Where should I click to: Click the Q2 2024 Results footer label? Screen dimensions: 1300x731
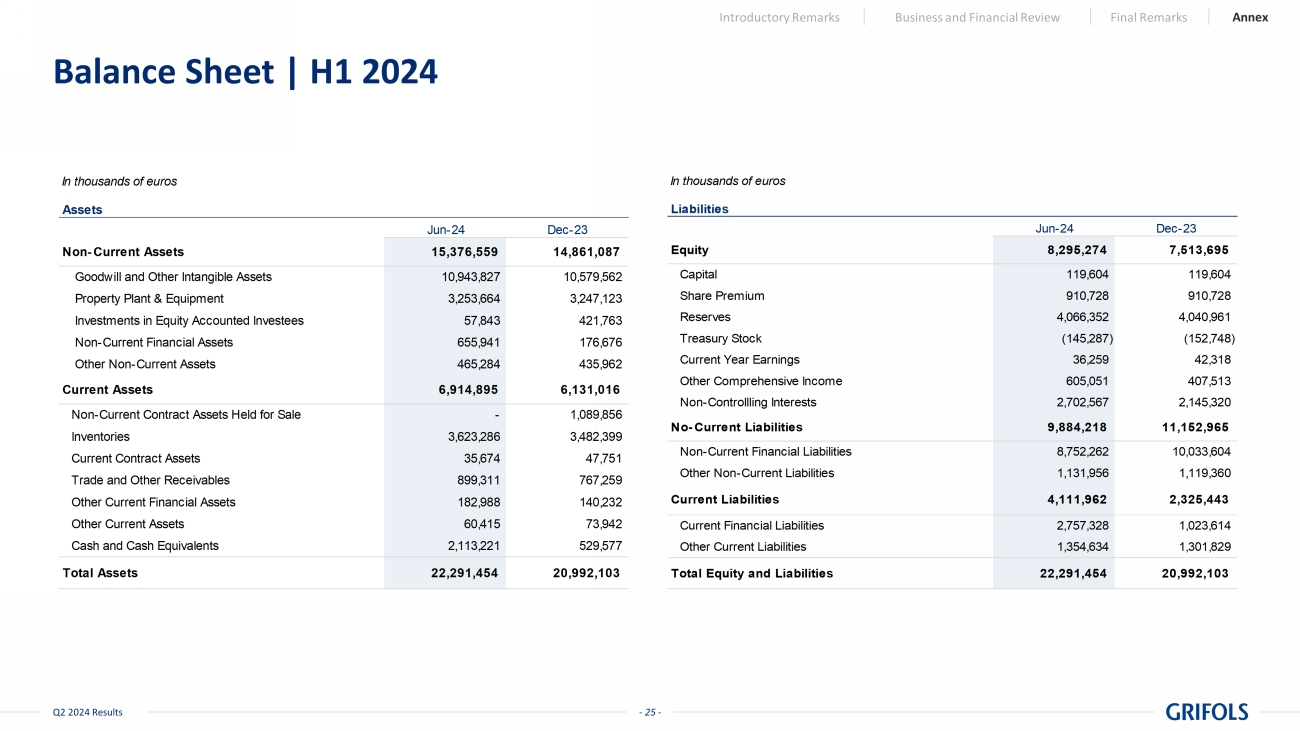tap(88, 712)
